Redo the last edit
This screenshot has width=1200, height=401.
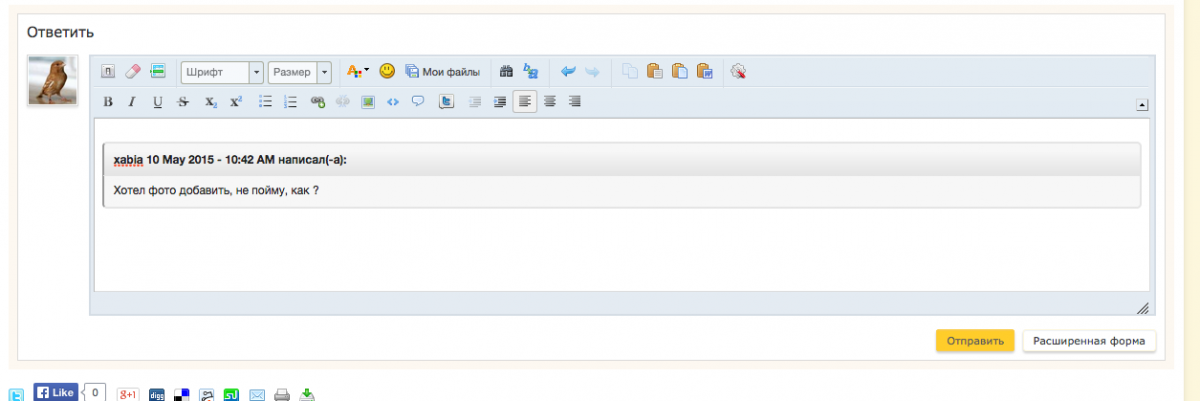click(x=592, y=72)
